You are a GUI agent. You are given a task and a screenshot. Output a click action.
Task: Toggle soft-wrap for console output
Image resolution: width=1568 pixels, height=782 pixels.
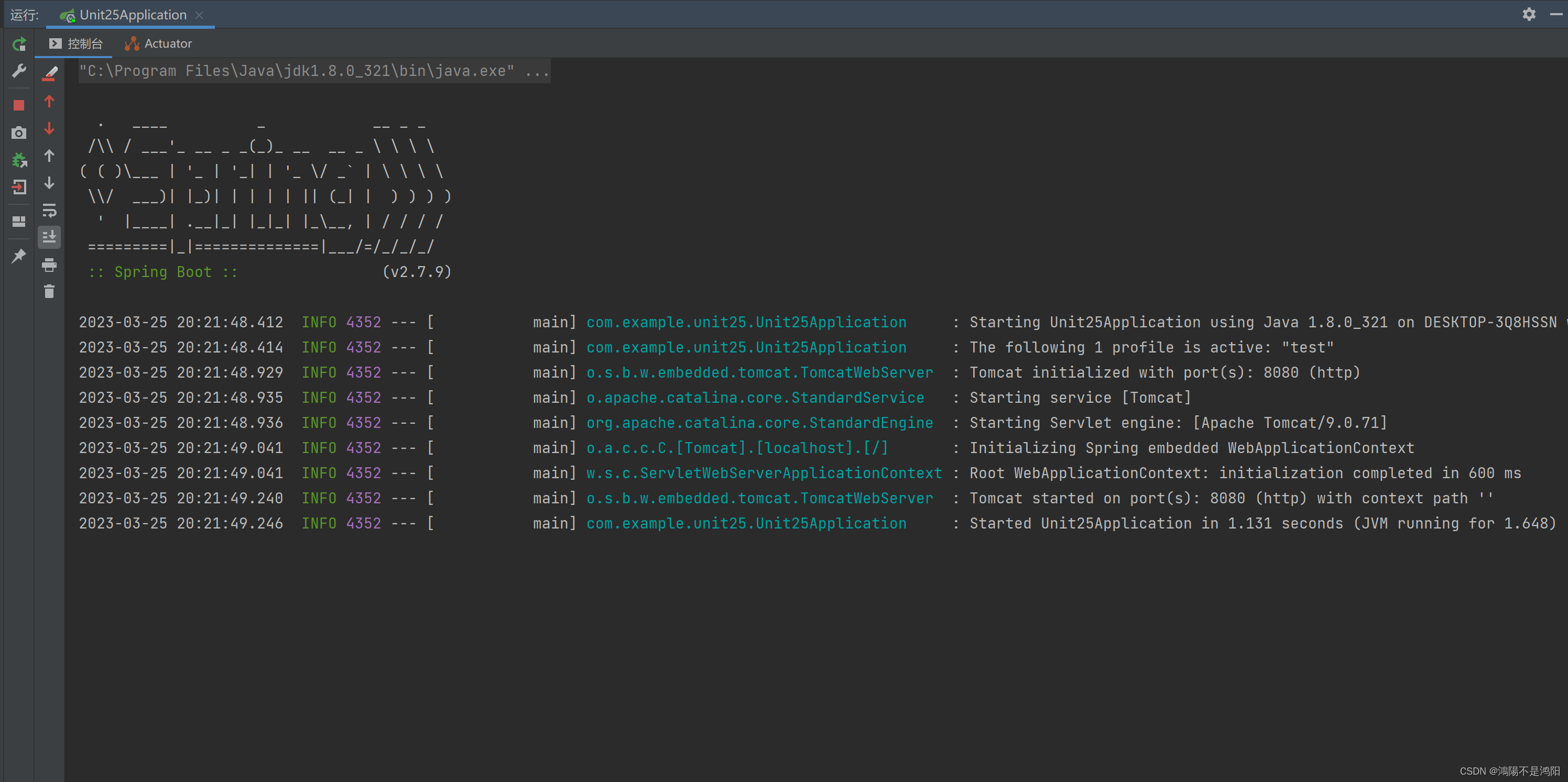(49, 211)
